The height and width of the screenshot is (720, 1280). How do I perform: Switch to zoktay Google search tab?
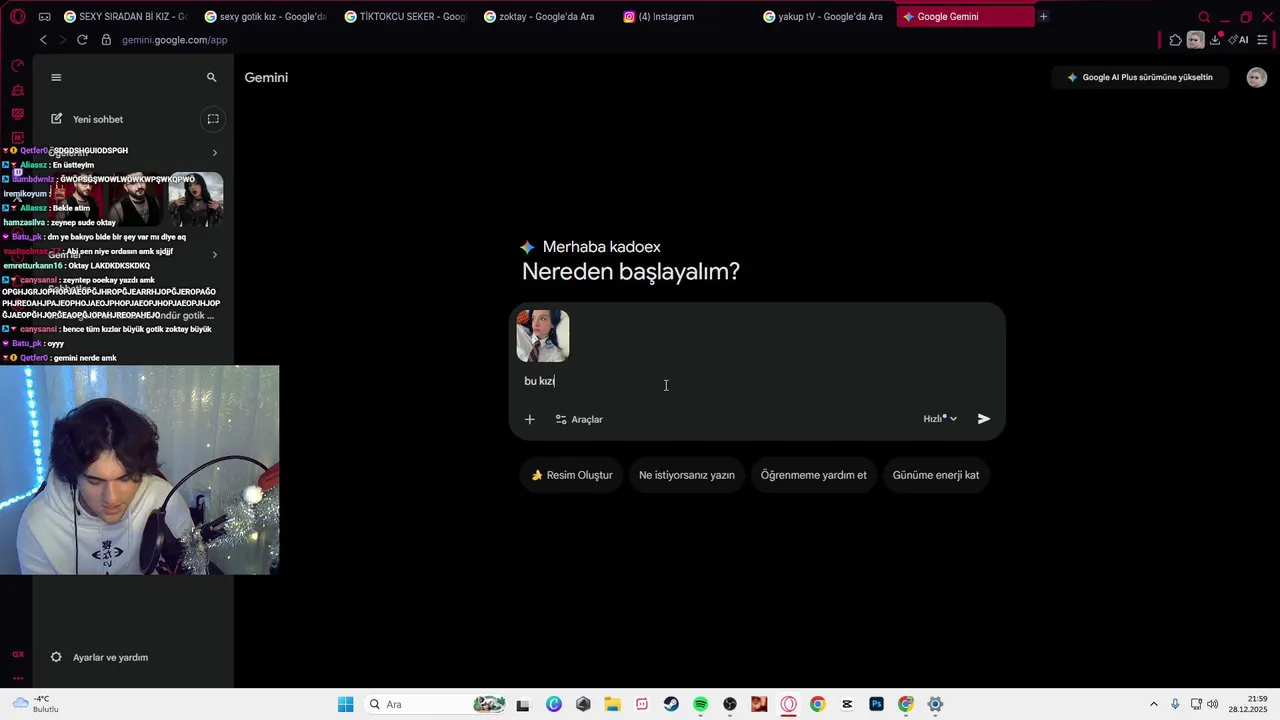[545, 16]
